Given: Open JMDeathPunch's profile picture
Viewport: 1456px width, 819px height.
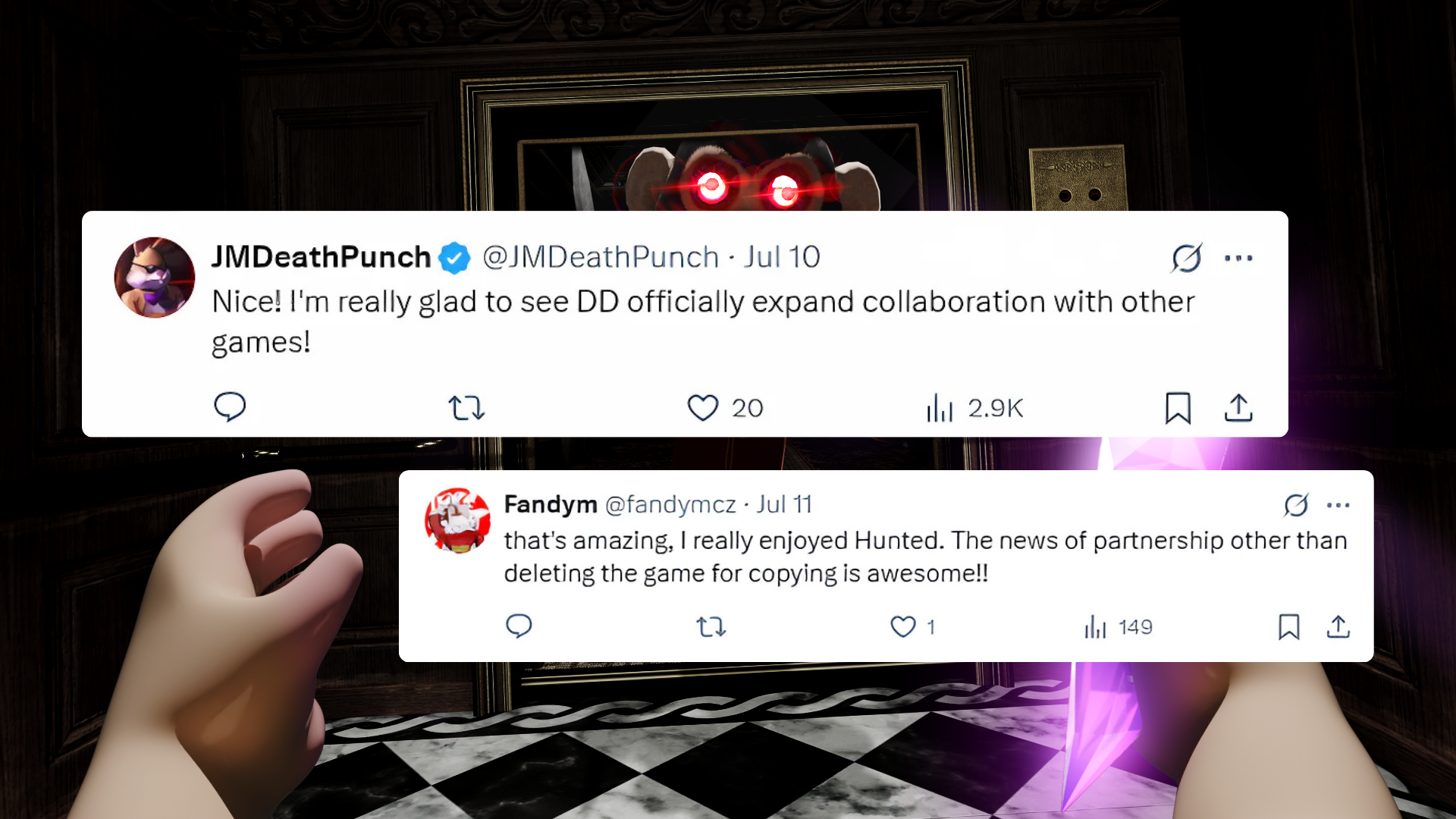Looking at the screenshot, I should [x=155, y=277].
